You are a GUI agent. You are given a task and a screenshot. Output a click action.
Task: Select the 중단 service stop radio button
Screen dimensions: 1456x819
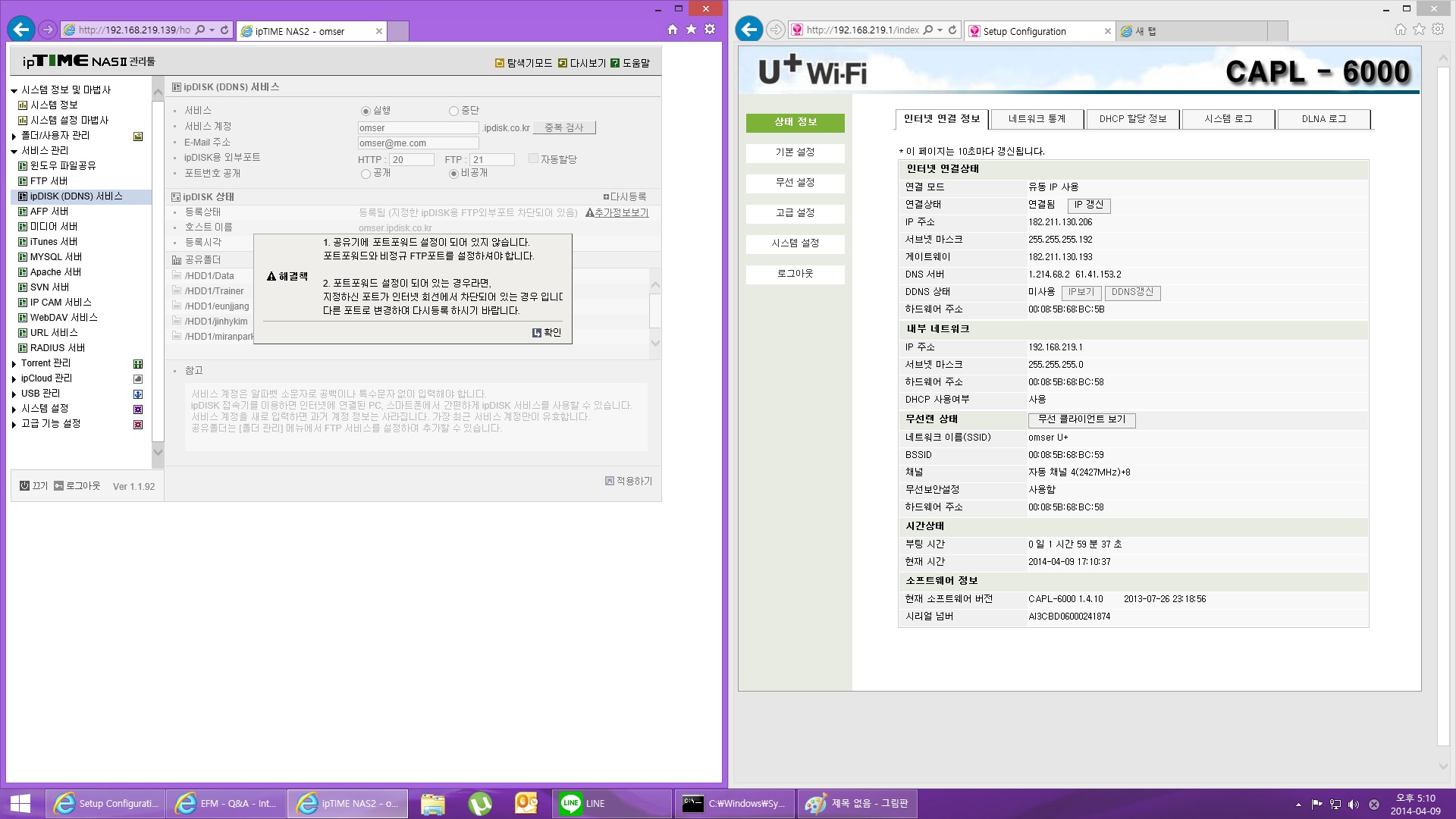click(x=453, y=111)
